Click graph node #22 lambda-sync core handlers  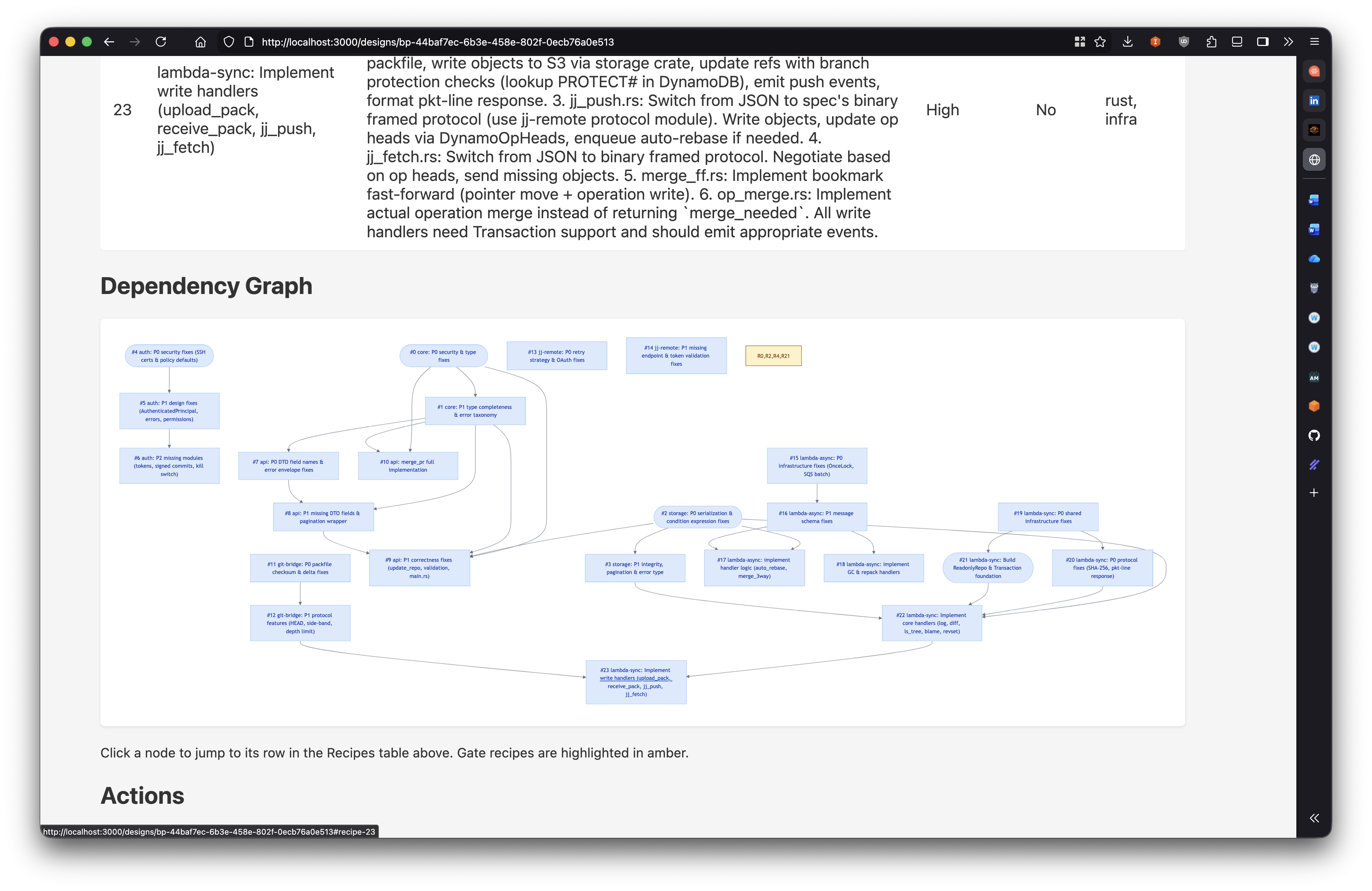coord(931,623)
